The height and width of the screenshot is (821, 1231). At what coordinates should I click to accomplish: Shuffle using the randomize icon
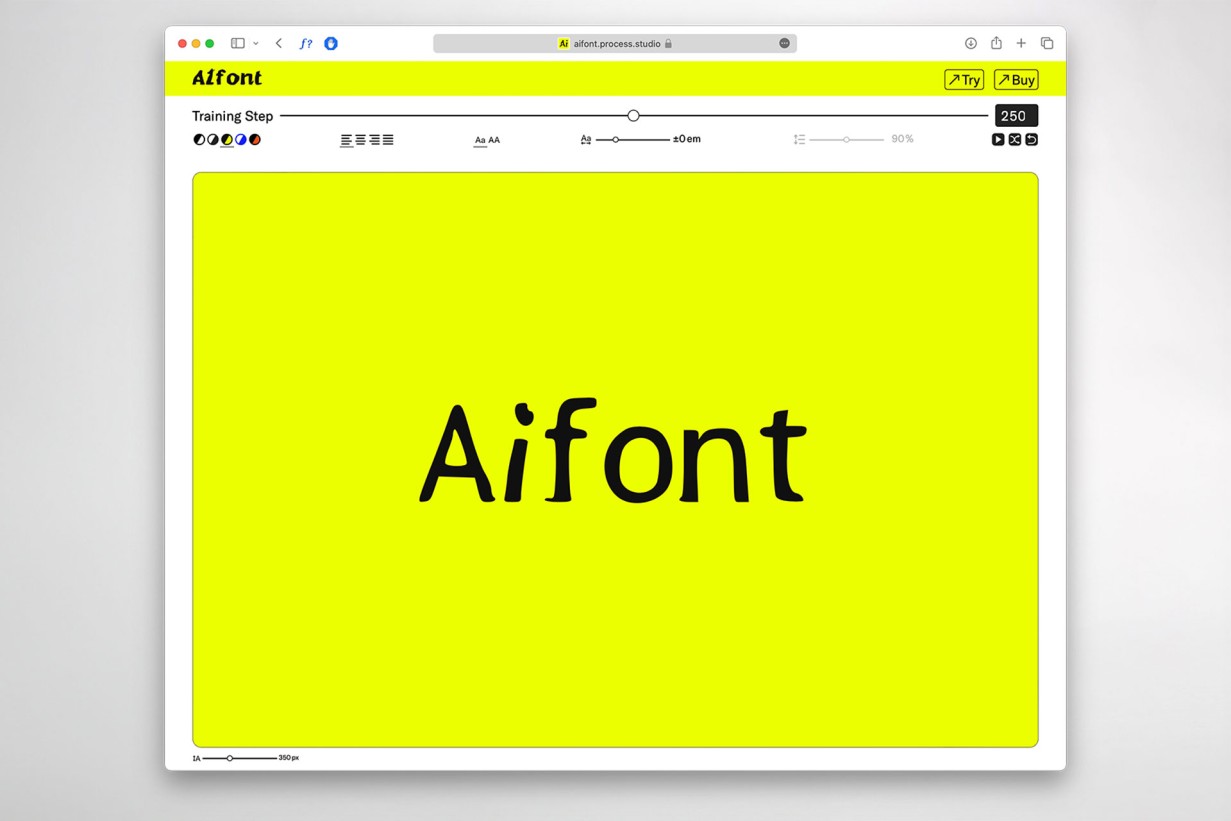(x=1015, y=139)
